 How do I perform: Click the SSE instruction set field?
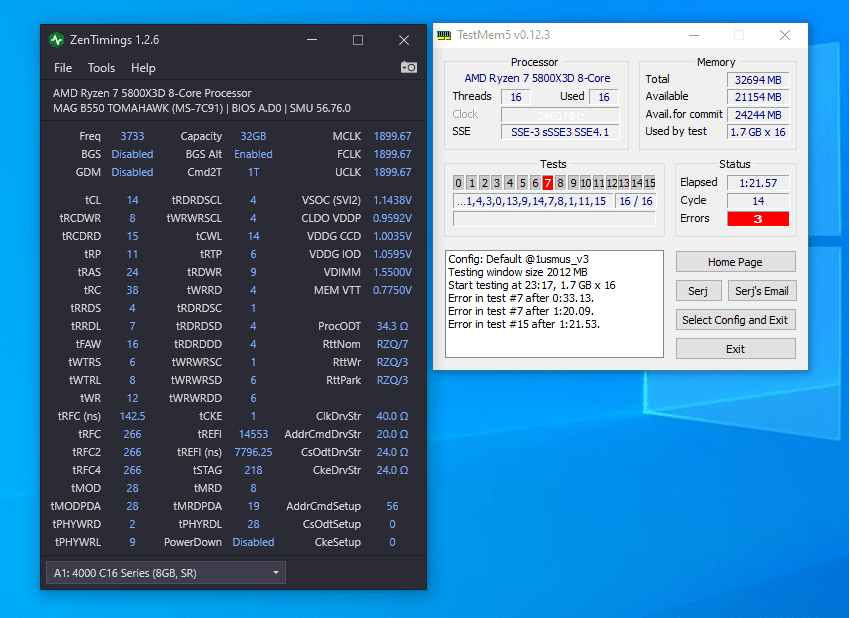point(560,132)
